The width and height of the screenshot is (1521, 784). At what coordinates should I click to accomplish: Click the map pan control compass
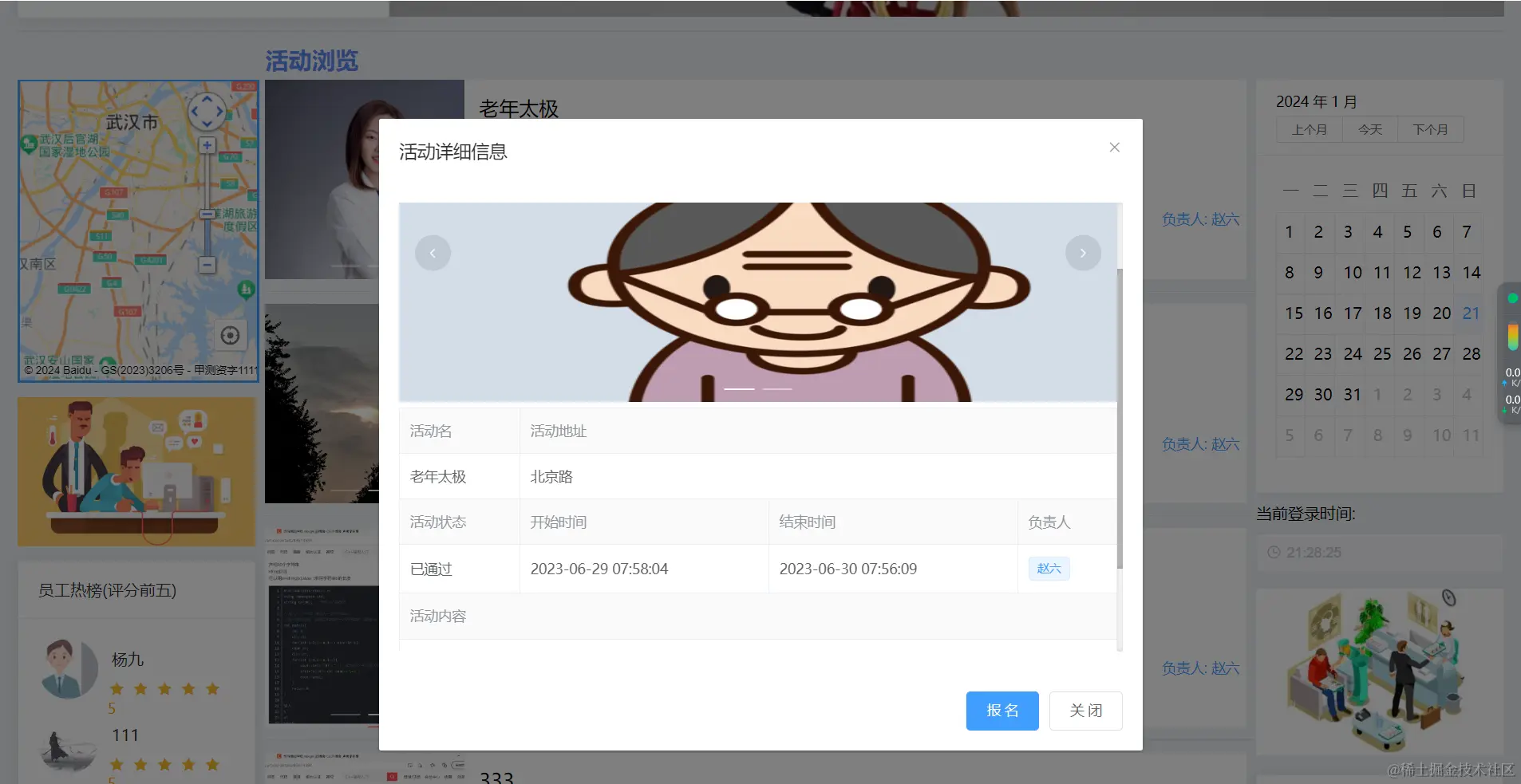207,112
